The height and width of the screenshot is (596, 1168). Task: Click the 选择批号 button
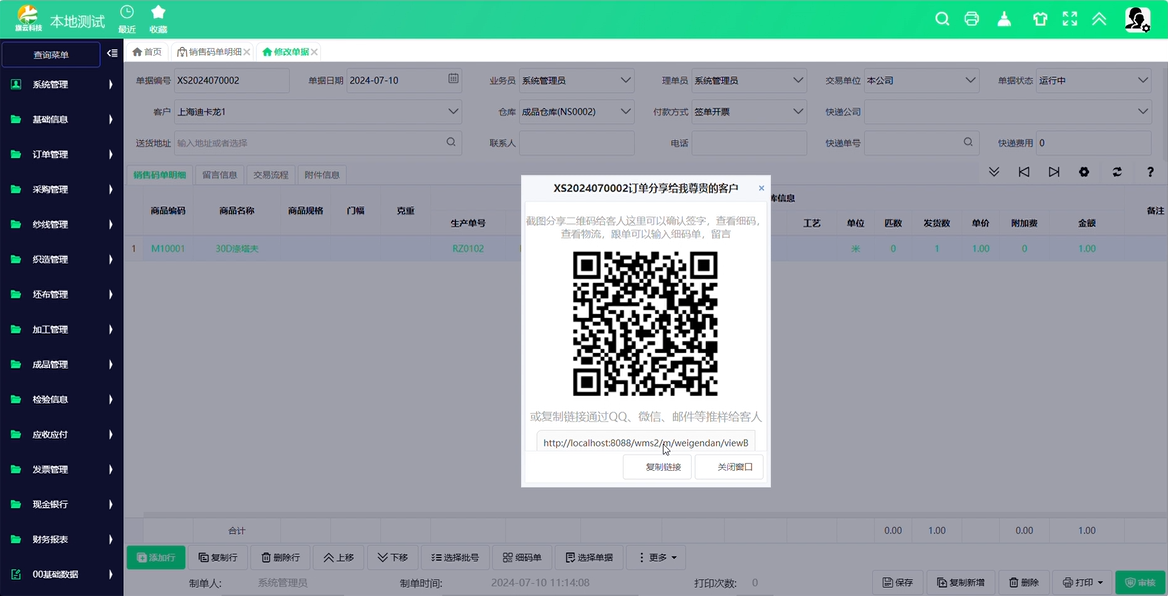click(x=454, y=557)
